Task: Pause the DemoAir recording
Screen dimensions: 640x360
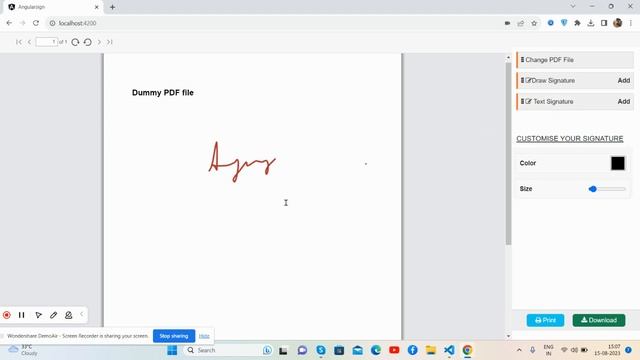Action: tap(22, 315)
